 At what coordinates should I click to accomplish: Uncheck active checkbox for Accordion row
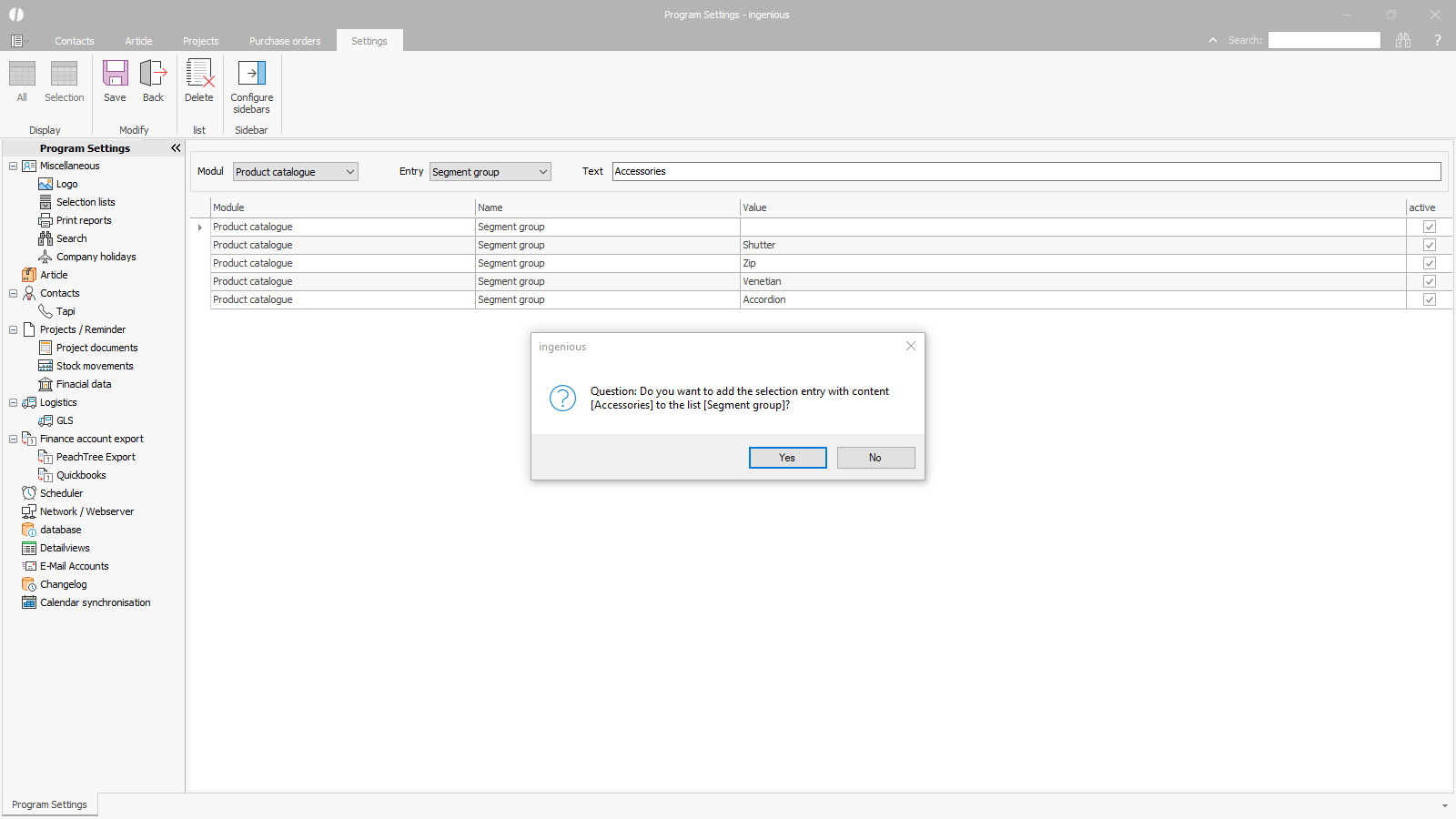[x=1430, y=299]
